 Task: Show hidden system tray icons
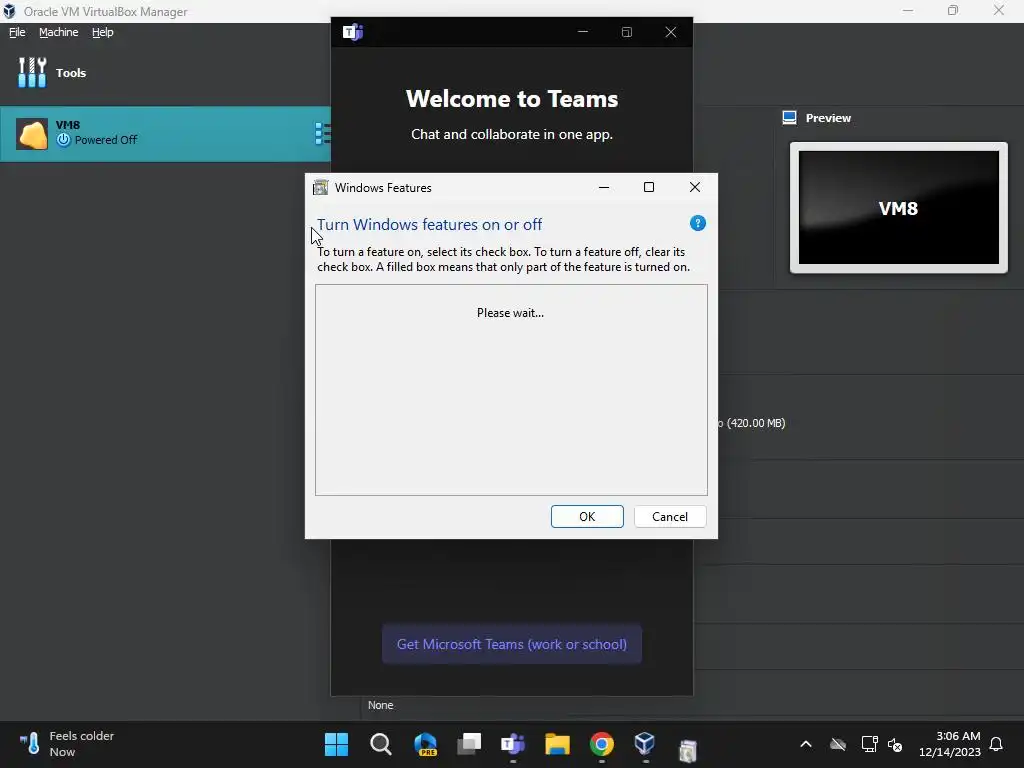pos(806,744)
